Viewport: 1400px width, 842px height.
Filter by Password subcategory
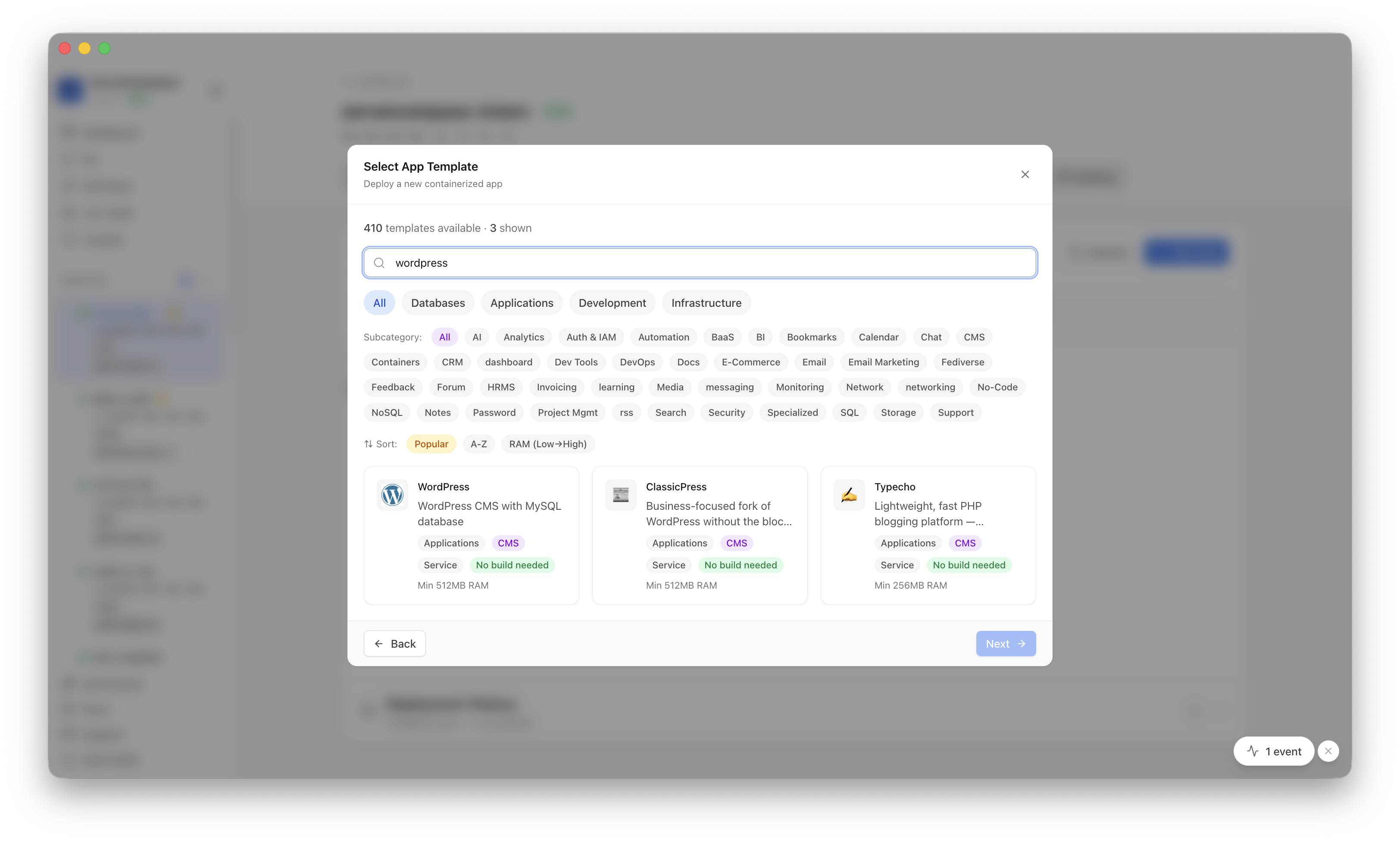(x=494, y=412)
